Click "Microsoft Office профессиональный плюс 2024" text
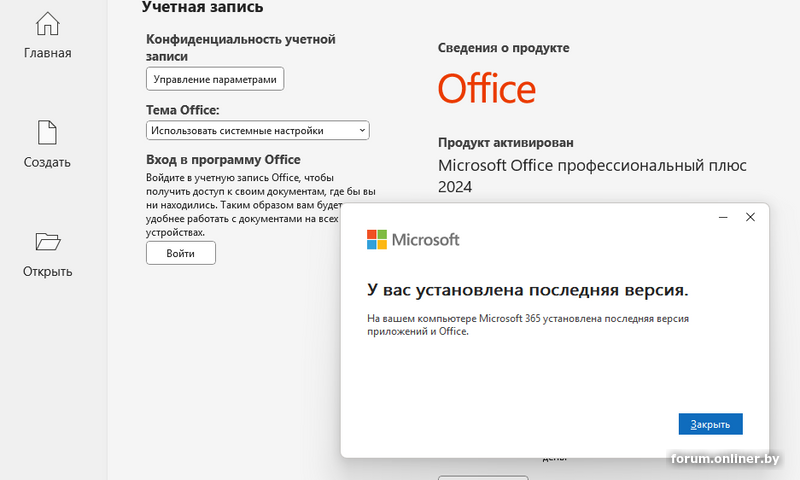Image resolution: width=800 pixels, height=480 pixels. (592, 176)
